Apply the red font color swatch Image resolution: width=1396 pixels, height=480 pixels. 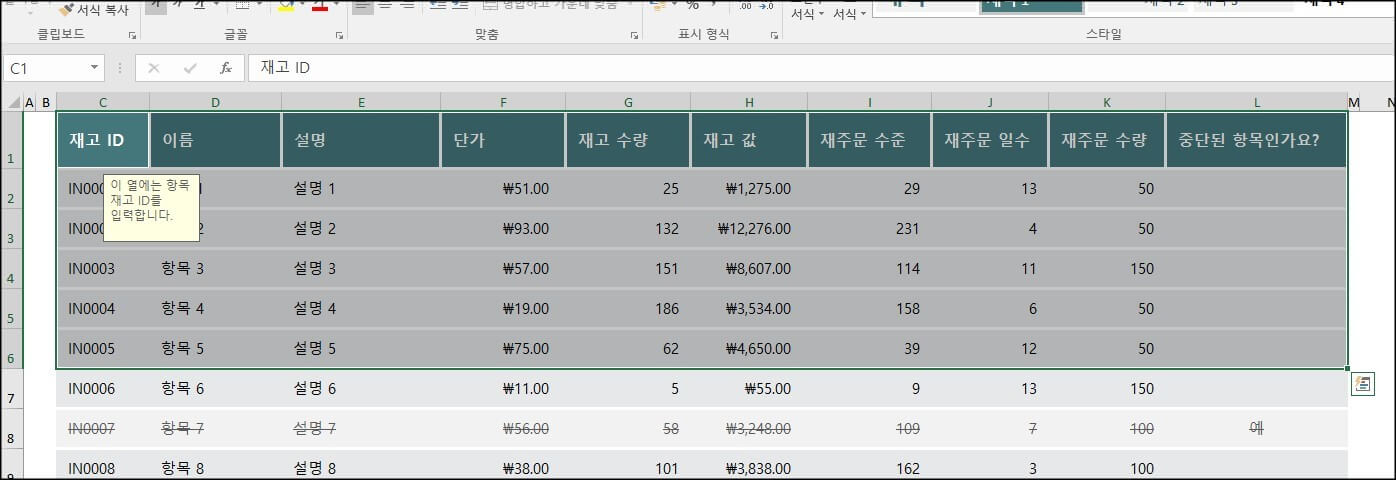point(320,6)
